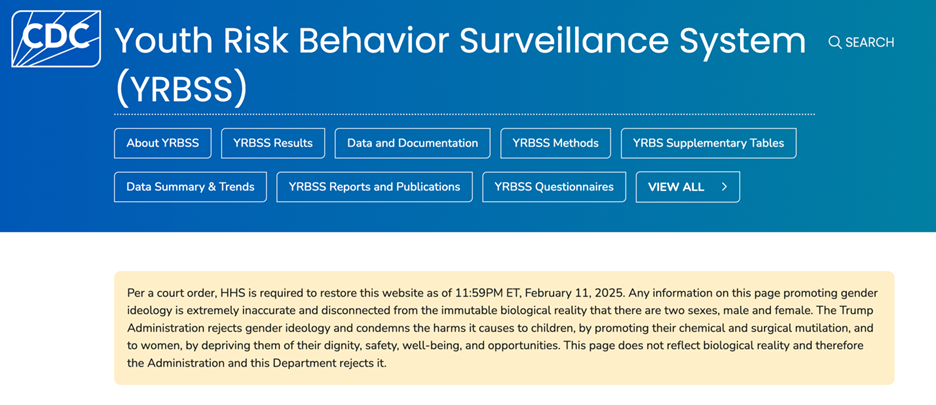Expand the VIEW ALL navigation button
This screenshot has width=936, height=405.
[687, 187]
